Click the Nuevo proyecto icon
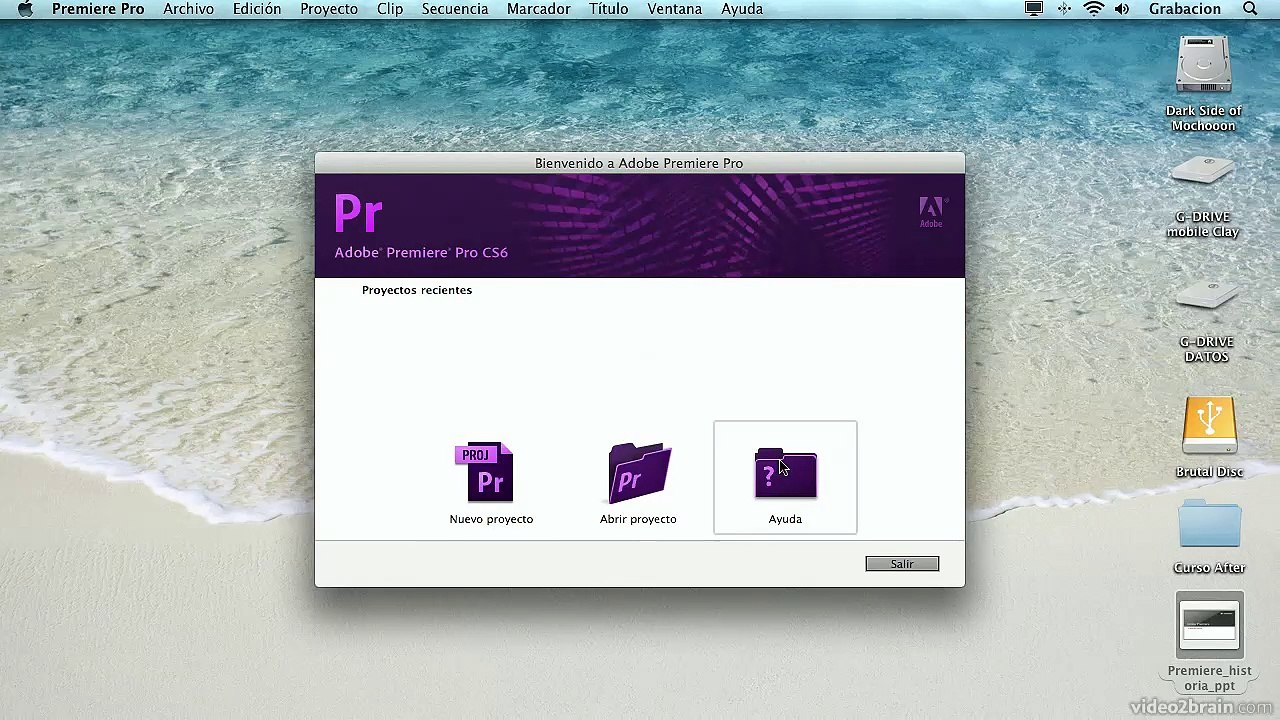1280x720 pixels. point(485,472)
